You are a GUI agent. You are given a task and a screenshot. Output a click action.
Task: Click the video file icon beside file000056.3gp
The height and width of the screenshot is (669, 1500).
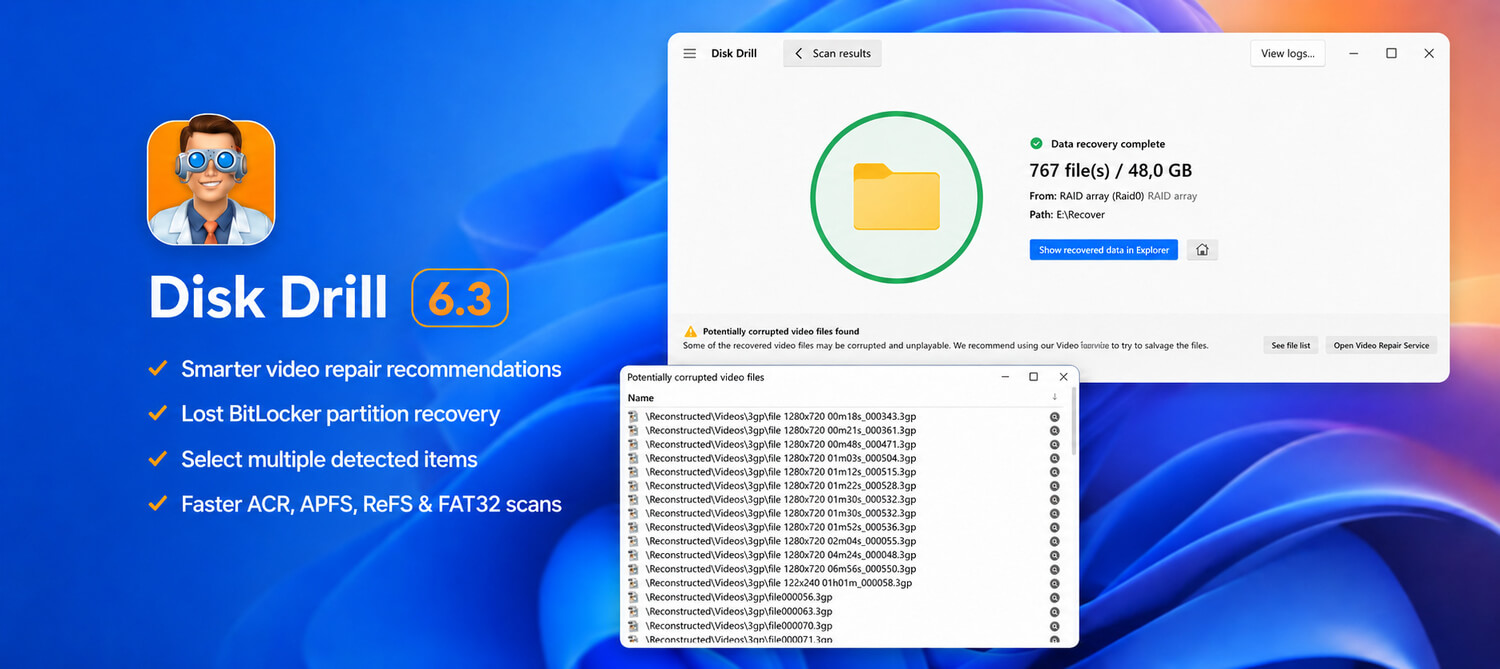click(633, 597)
